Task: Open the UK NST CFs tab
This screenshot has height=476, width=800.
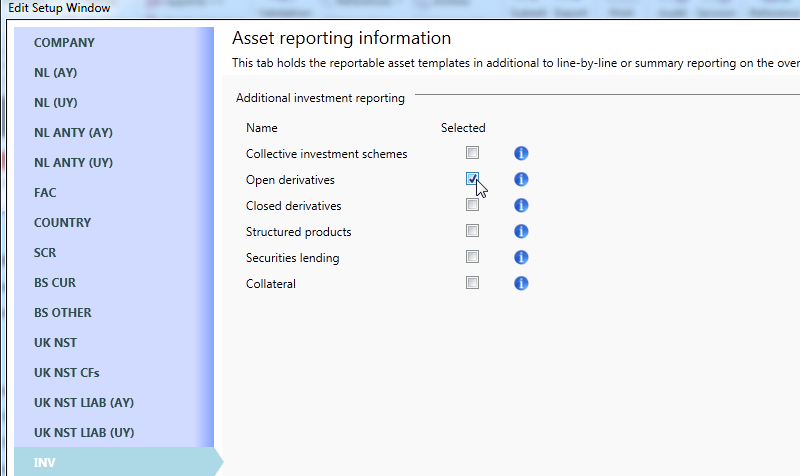Action: click(114, 373)
